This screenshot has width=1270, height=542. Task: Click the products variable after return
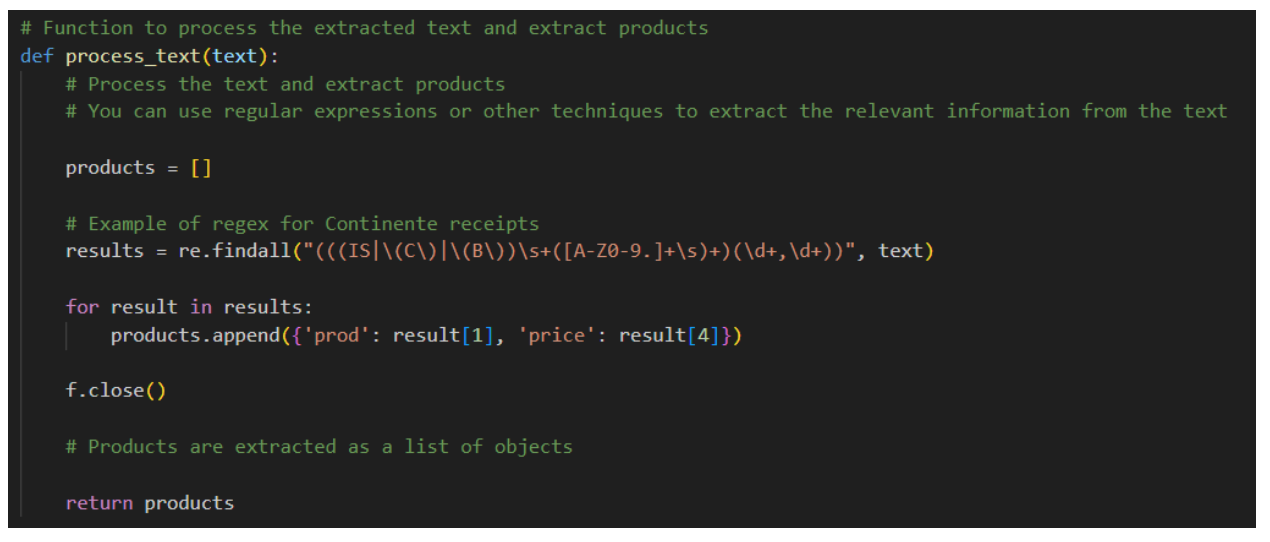(189, 503)
